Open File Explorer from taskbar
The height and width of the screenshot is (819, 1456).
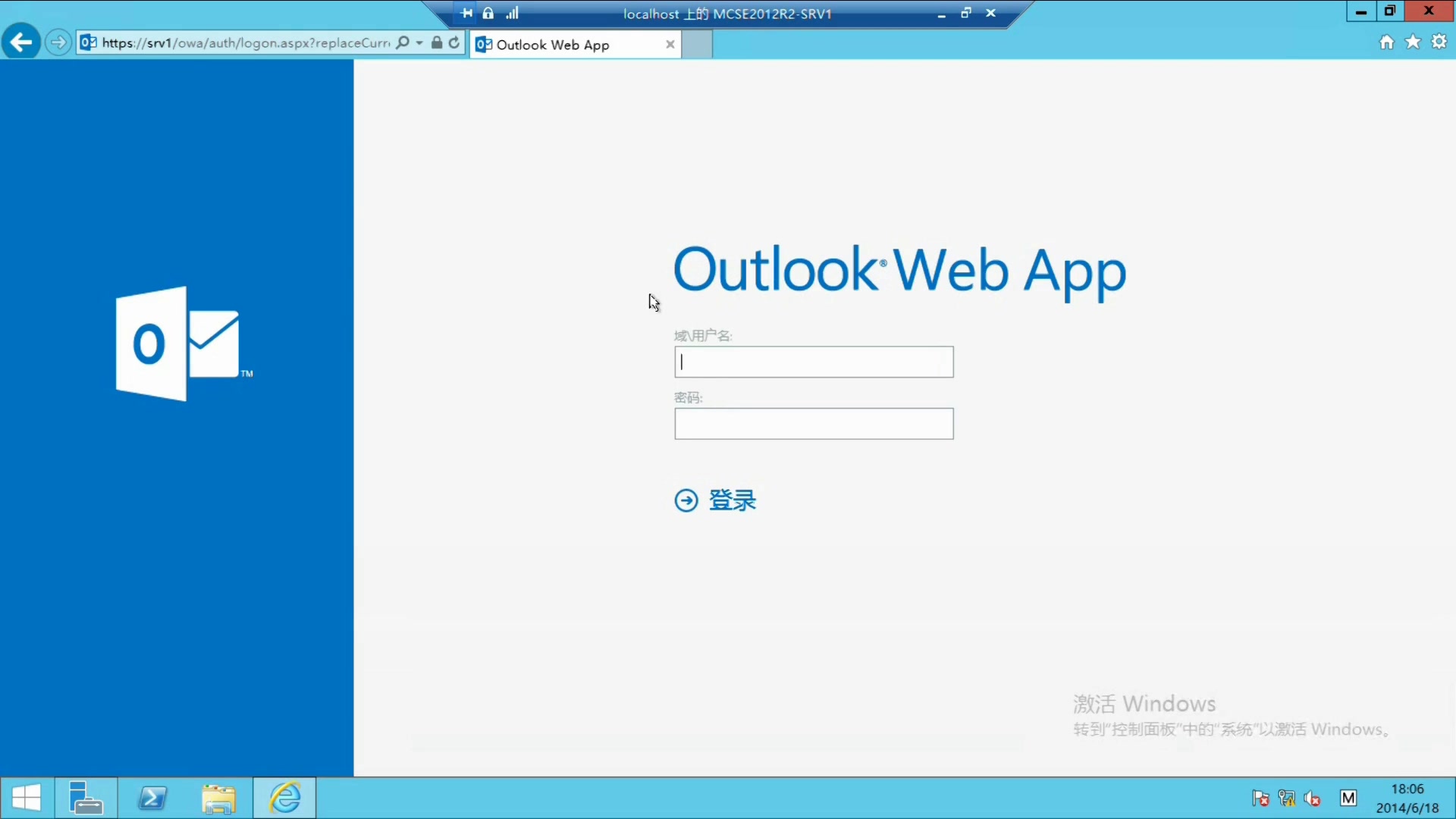click(219, 798)
